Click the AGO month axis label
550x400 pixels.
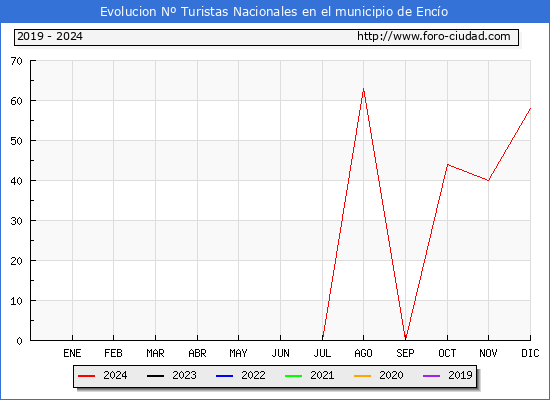363,353
